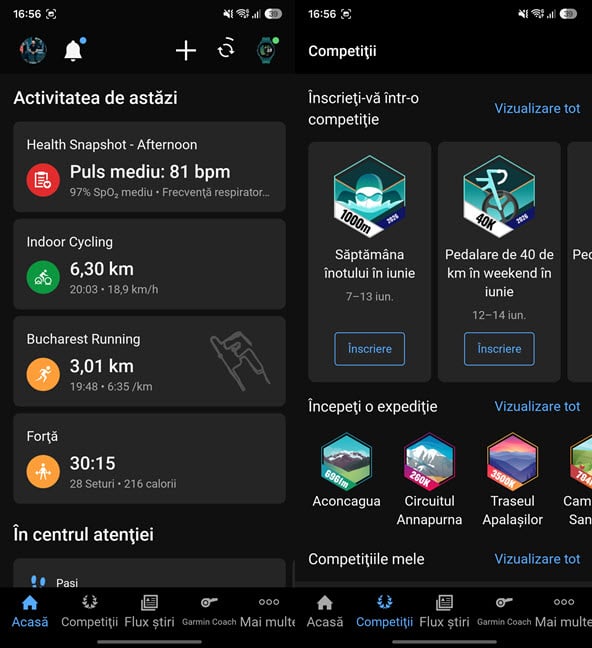Tap the blue footsteps Pași icon
The image size is (592, 648).
(38, 582)
